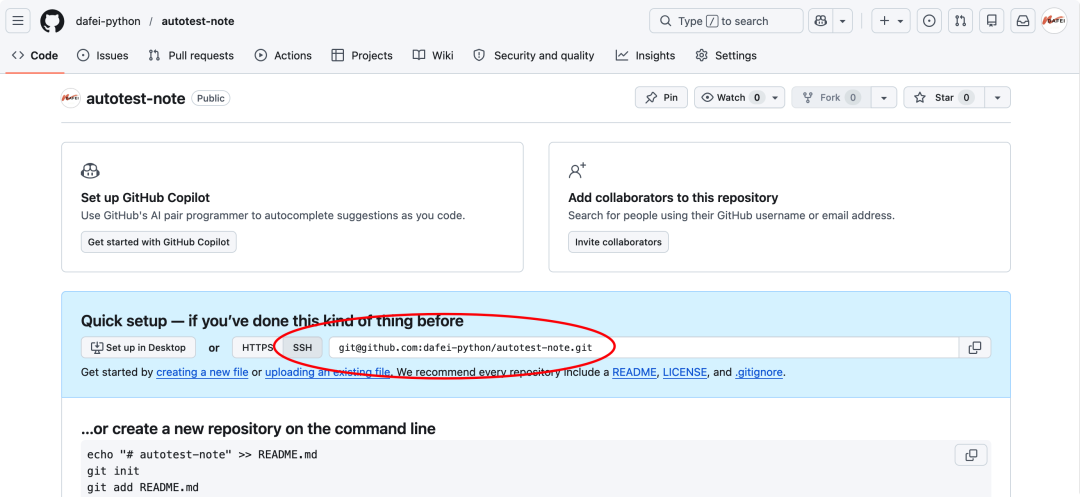Click the search bar field

726,21
